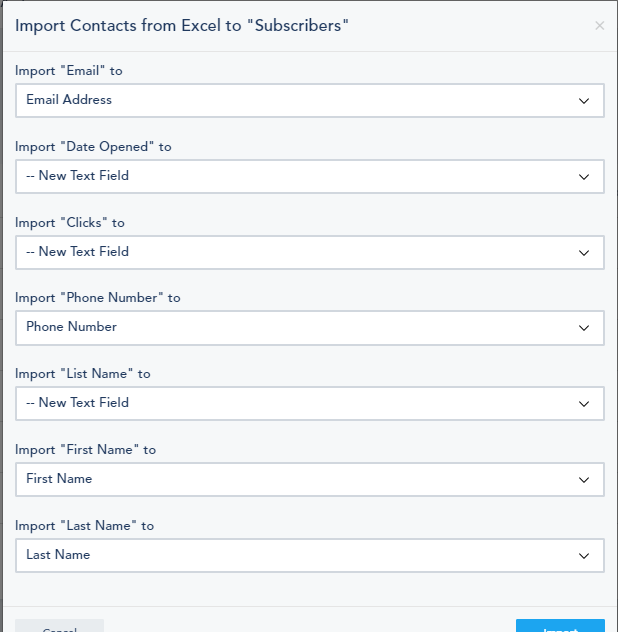Open the "Clicks" field mapping dropdown
618x632 pixels.
(x=309, y=252)
